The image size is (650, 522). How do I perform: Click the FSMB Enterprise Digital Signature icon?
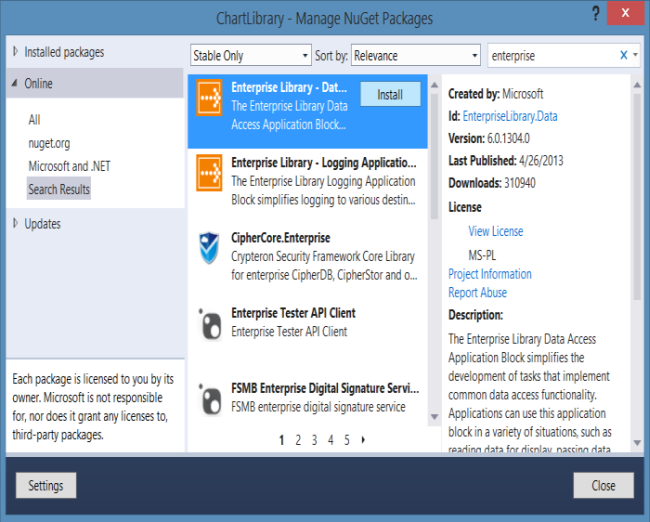pyautogui.click(x=211, y=399)
